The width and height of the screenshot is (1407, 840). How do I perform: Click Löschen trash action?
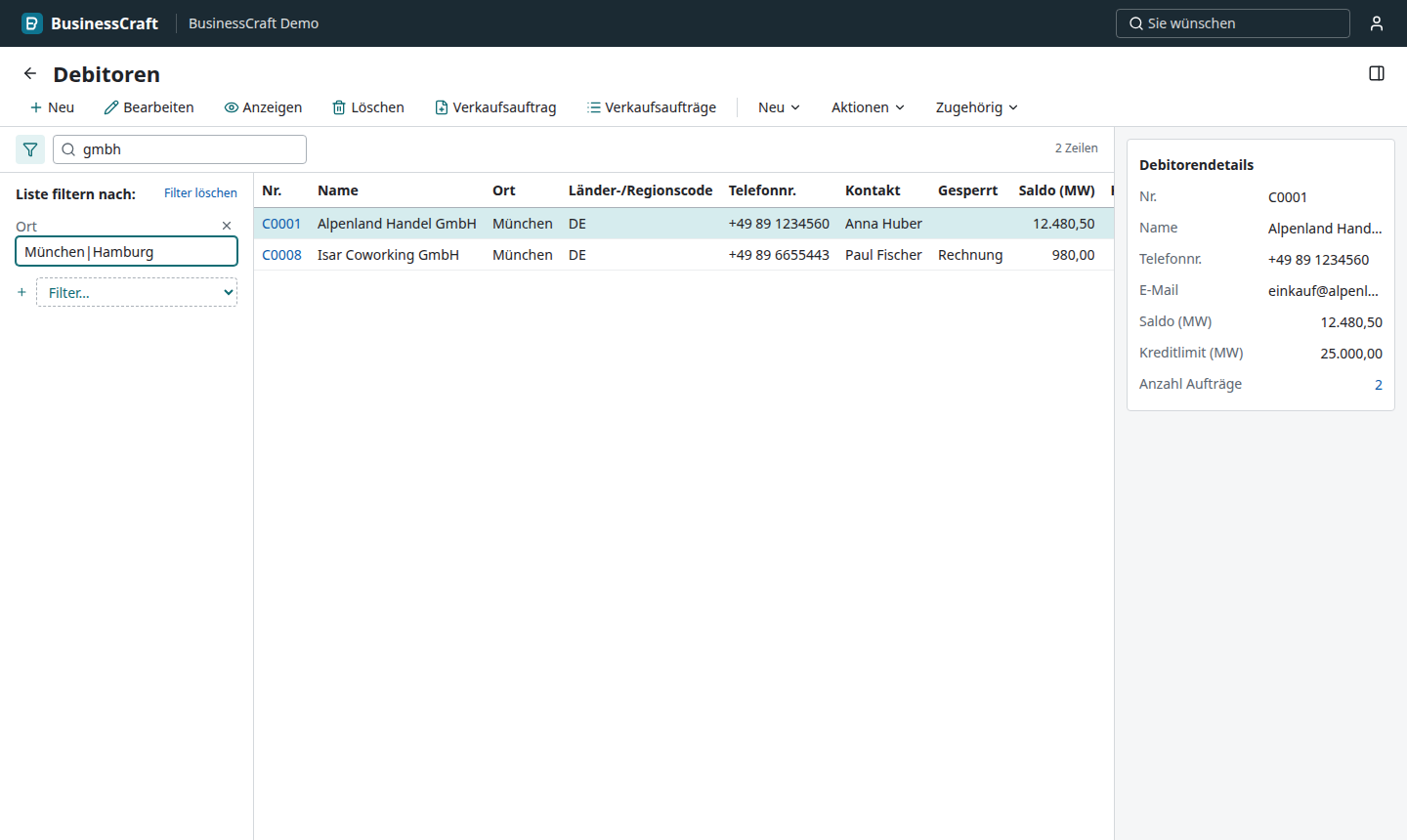point(368,107)
